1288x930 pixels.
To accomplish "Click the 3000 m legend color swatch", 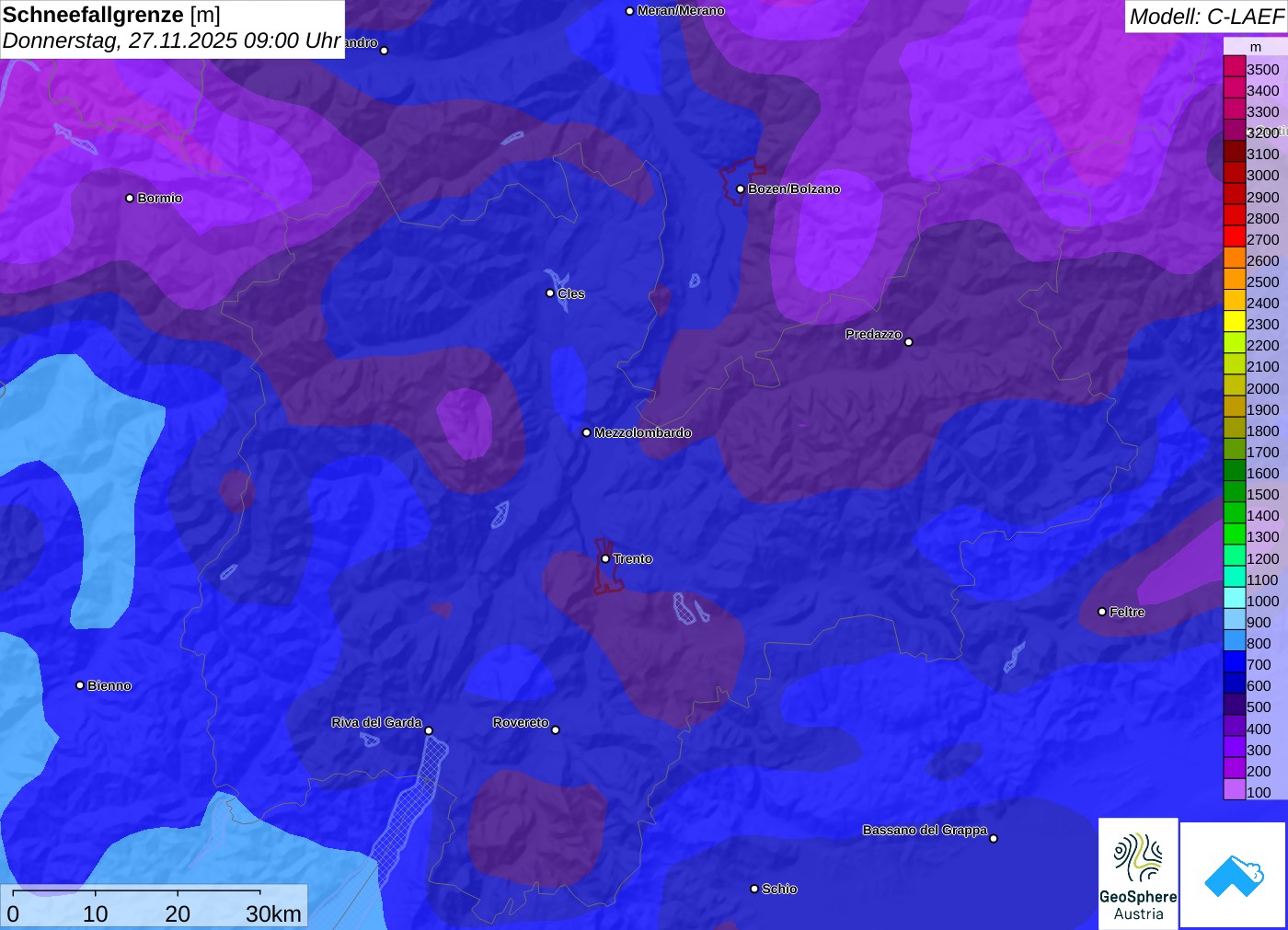I will 1235,174.
